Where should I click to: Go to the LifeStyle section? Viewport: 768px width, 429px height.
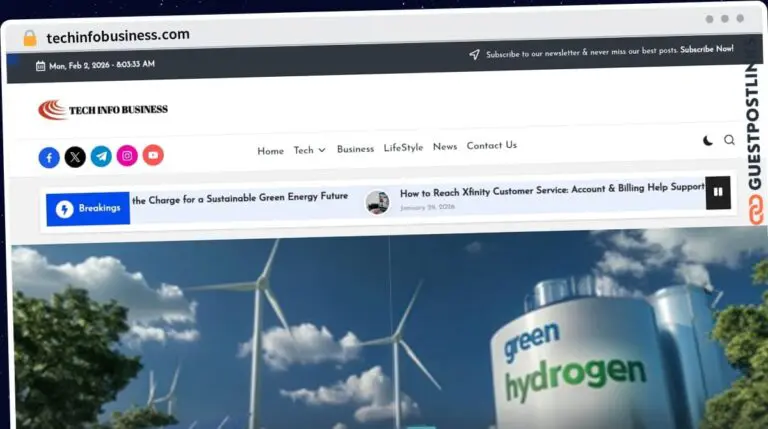pos(403,148)
